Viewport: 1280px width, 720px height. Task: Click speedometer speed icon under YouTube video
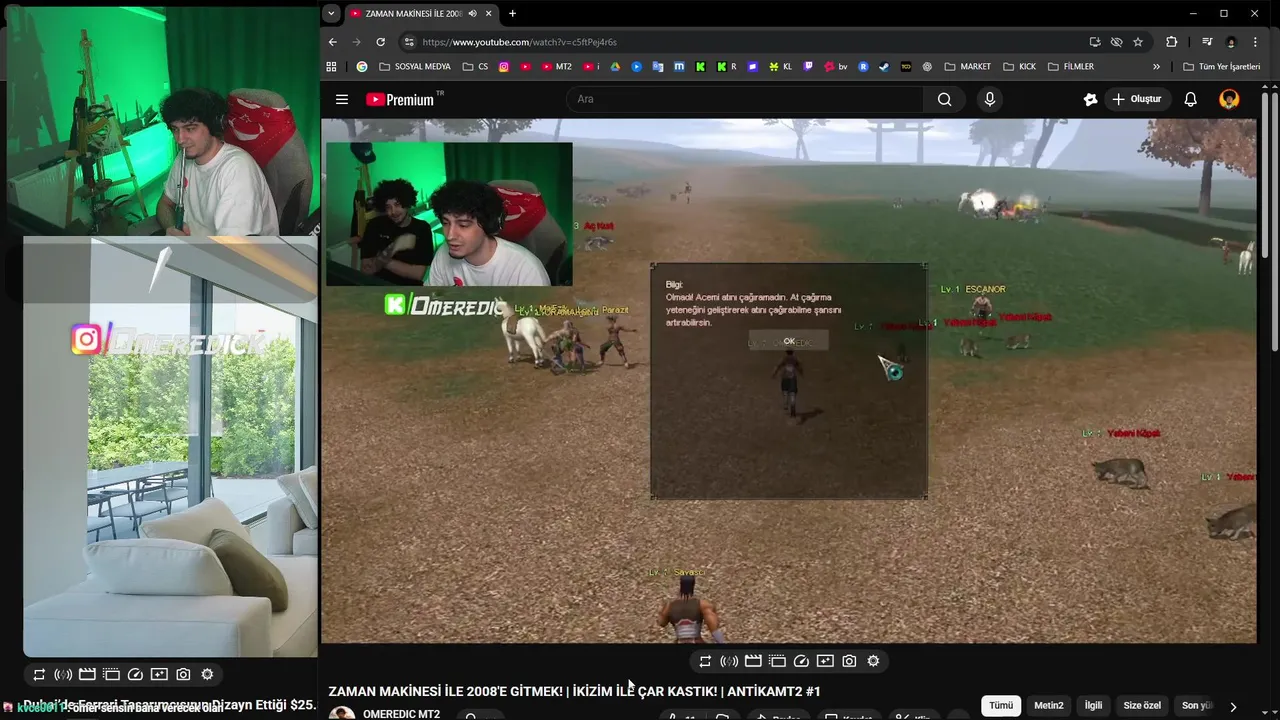801,661
